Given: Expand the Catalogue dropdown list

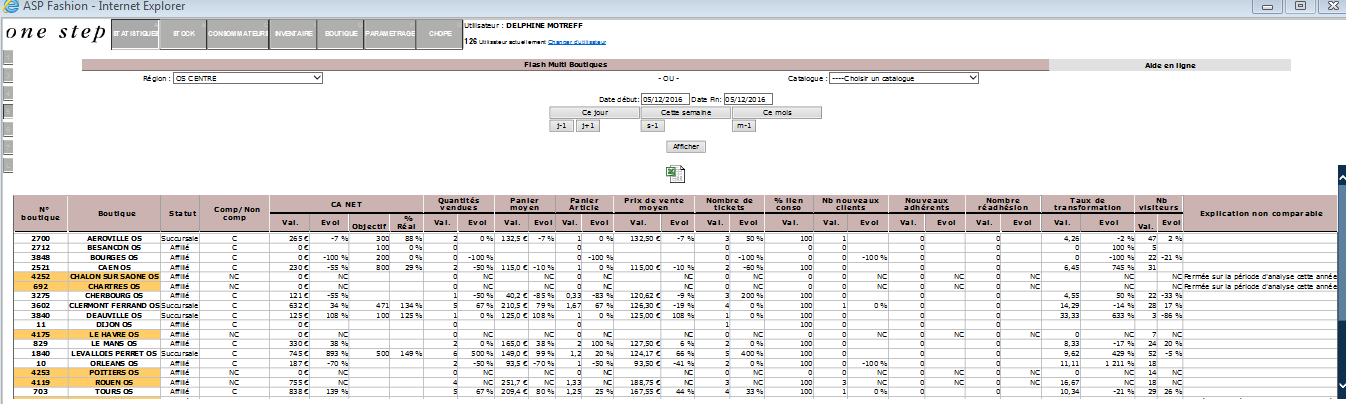Looking at the screenshot, I should (903, 78).
